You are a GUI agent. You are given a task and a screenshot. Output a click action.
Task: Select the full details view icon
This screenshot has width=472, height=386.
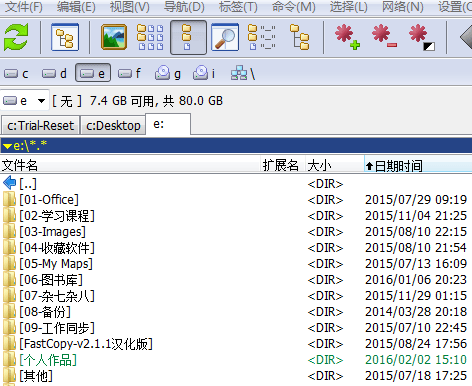coord(188,37)
